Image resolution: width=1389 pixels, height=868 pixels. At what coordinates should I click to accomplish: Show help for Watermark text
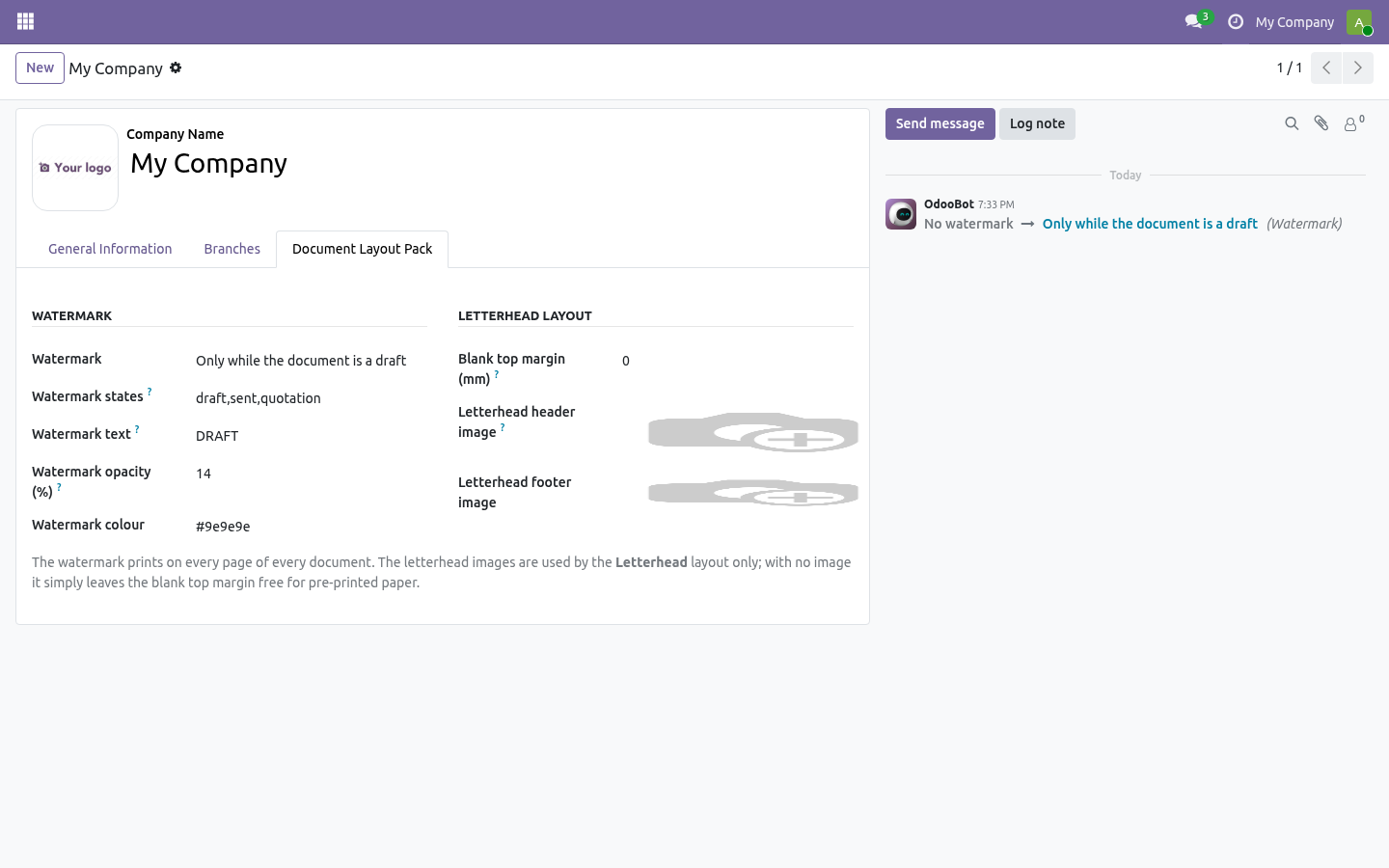tap(137, 429)
